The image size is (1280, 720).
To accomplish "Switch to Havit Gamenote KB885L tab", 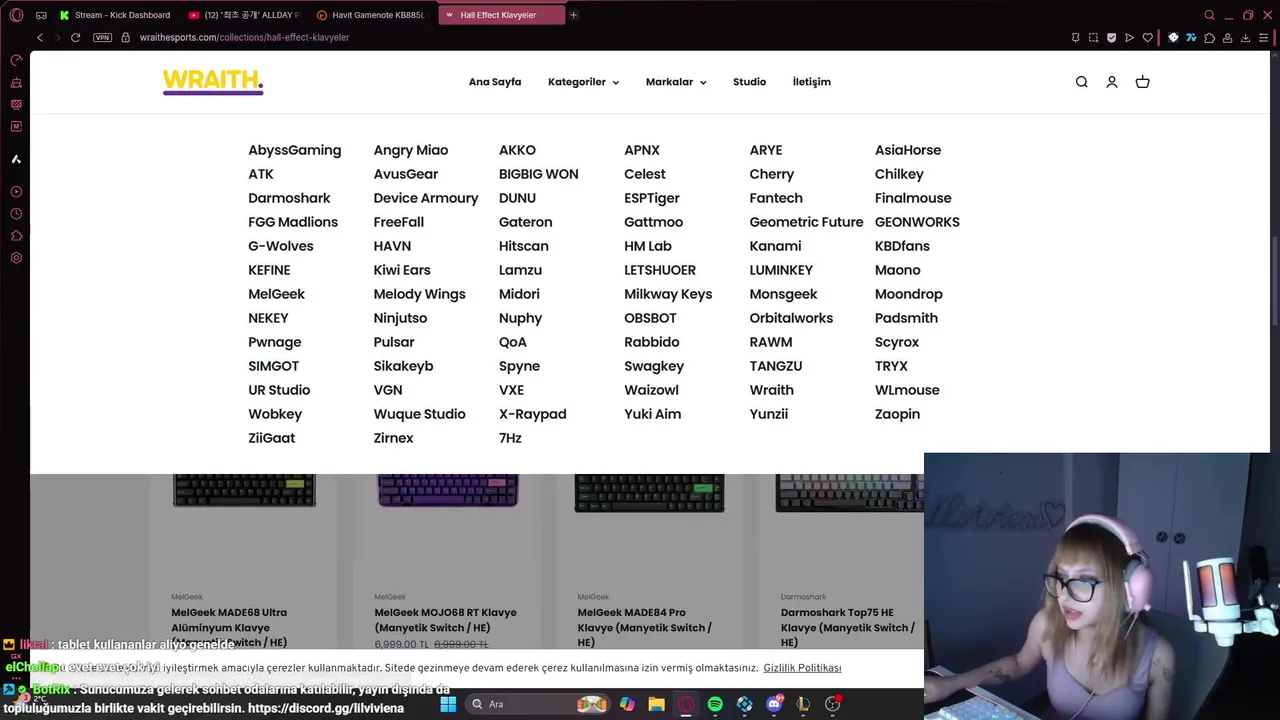I will click(x=372, y=15).
